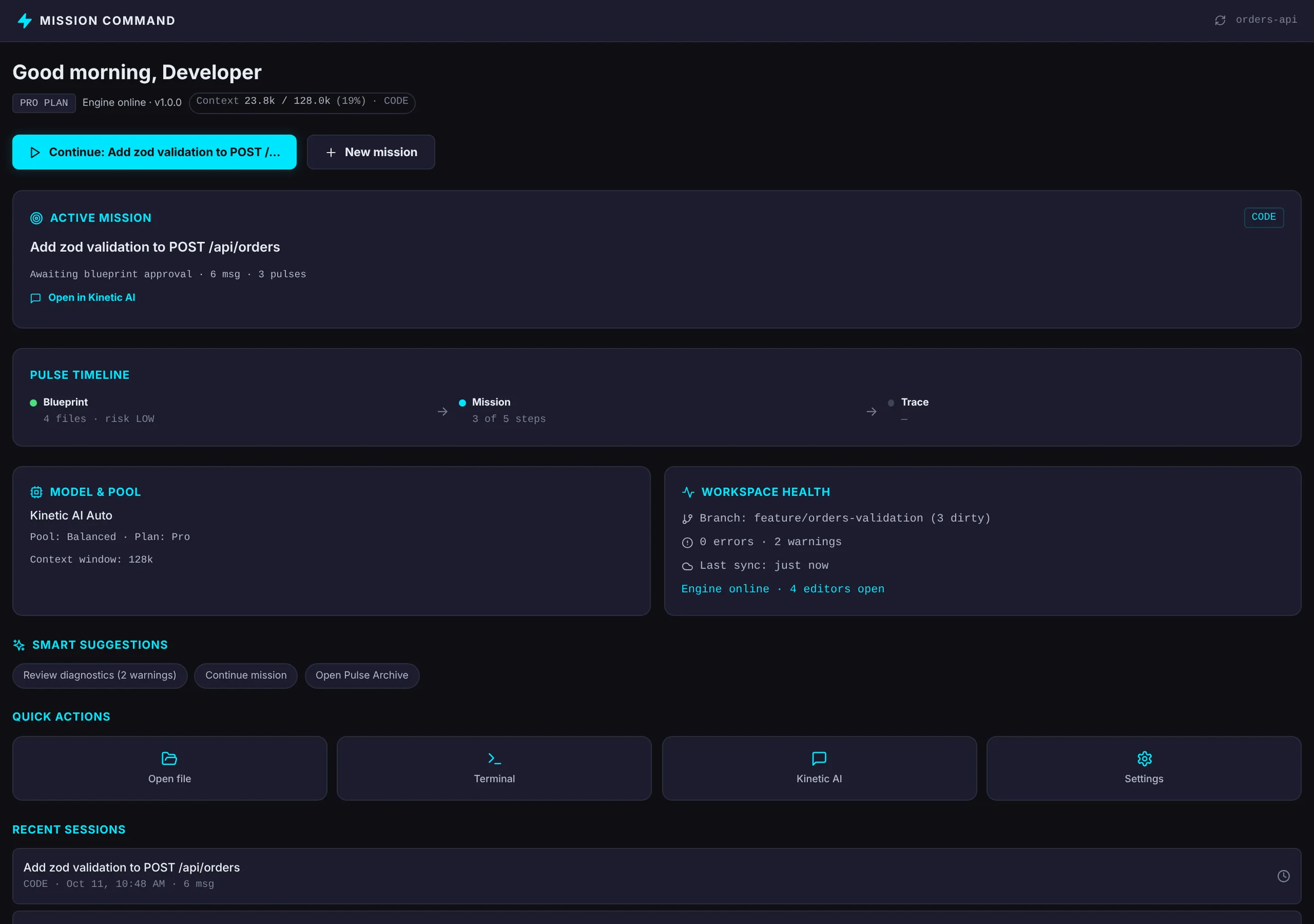The image size is (1314, 924).
Task: Click the play icon in Continue button
Action: (x=35, y=153)
